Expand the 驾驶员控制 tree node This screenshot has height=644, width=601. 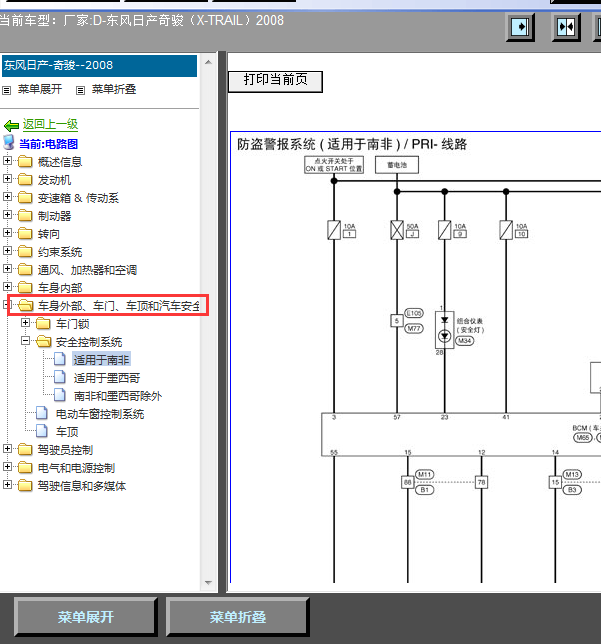point(7,449)
